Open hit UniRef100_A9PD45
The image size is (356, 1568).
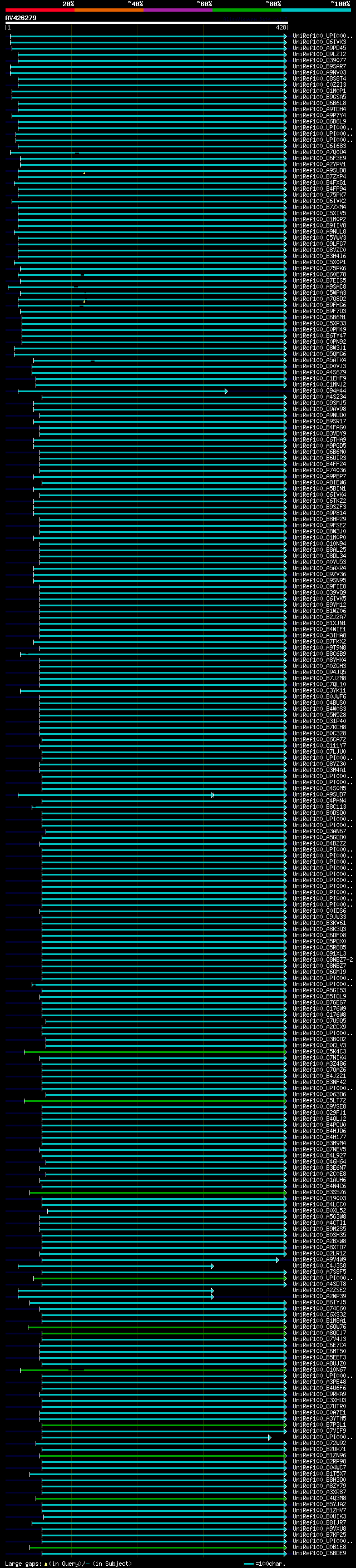tap(319, 48)
